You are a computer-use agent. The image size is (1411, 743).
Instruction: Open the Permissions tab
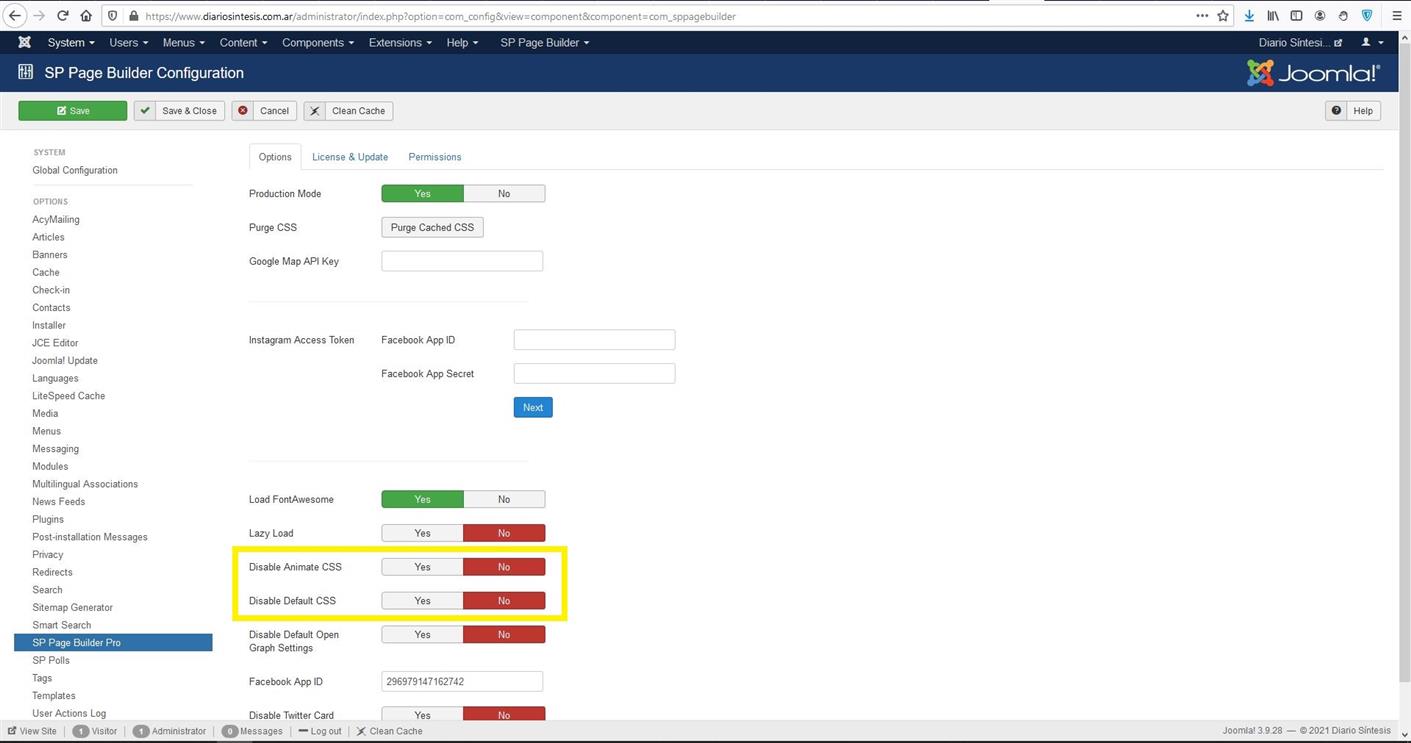[x=434, y=157]
